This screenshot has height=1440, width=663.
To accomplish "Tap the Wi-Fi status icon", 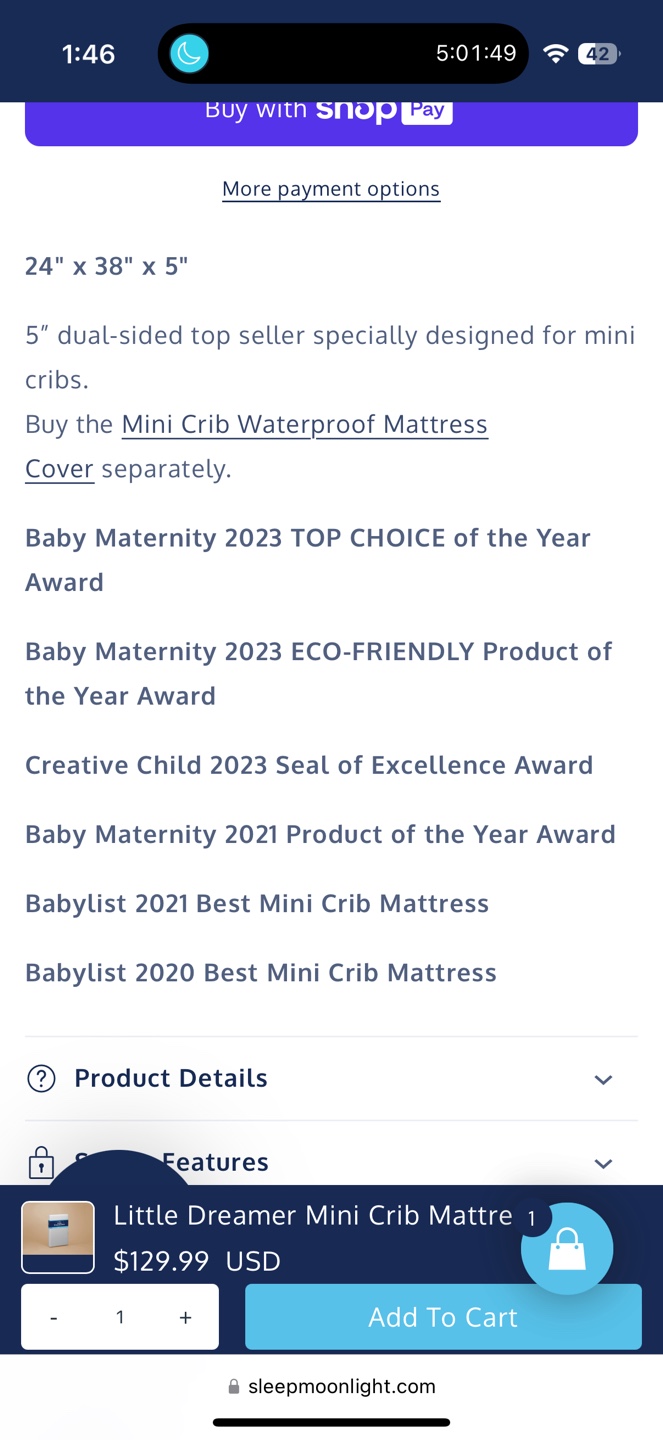I will (x=555, y=54).
